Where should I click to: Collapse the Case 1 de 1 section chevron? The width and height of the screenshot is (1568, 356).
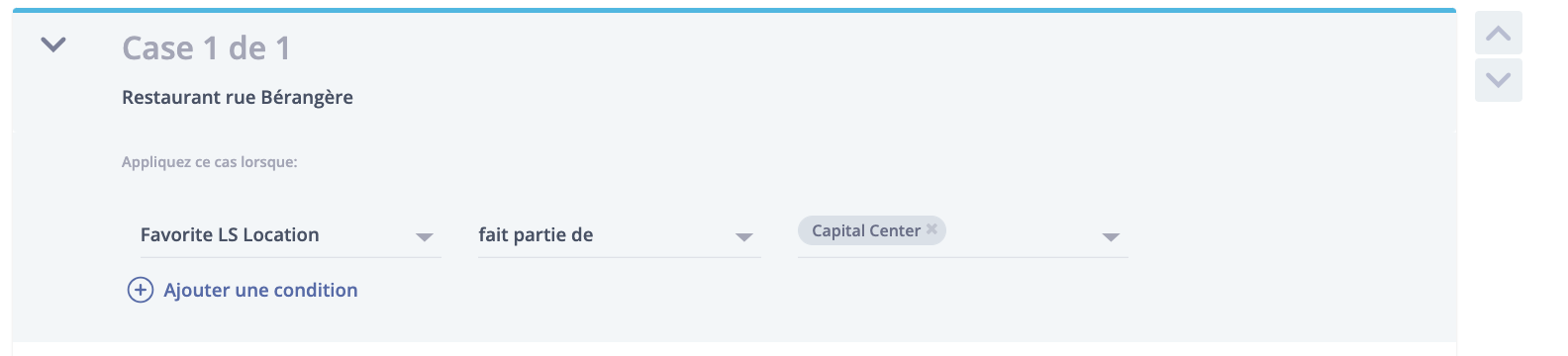point(53,44)
